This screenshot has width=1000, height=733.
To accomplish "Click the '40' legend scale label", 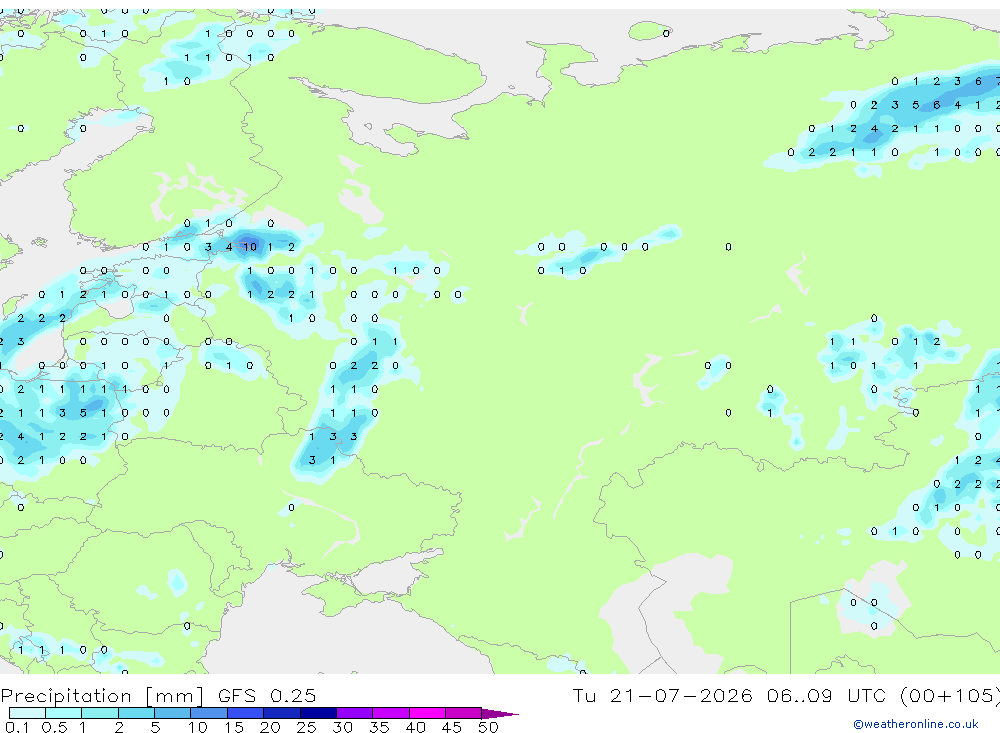I will point(415,727).
